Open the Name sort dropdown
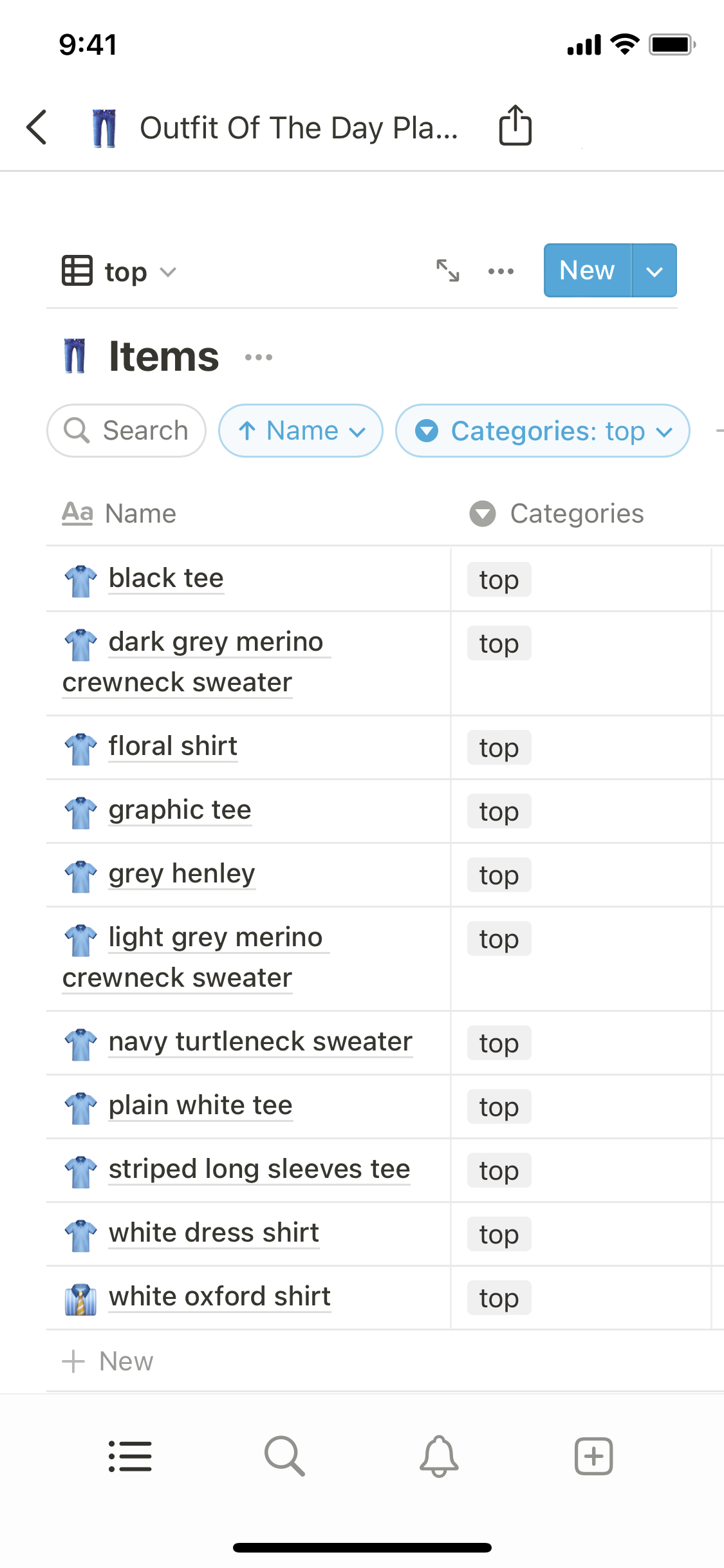This screenshot has width=724, height=1568. coord(301,431)
